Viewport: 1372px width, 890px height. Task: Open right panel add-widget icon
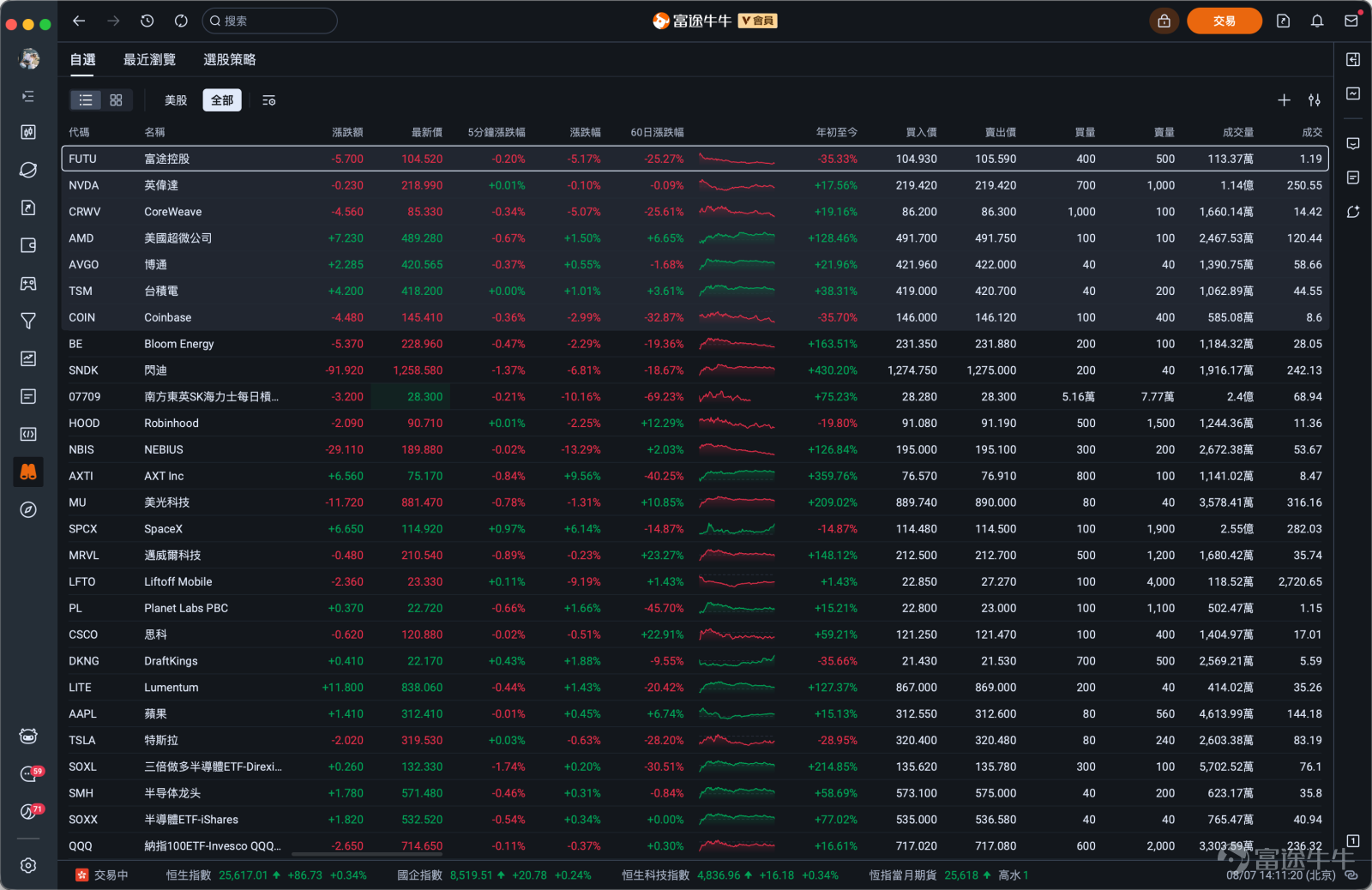point(1353,59)
